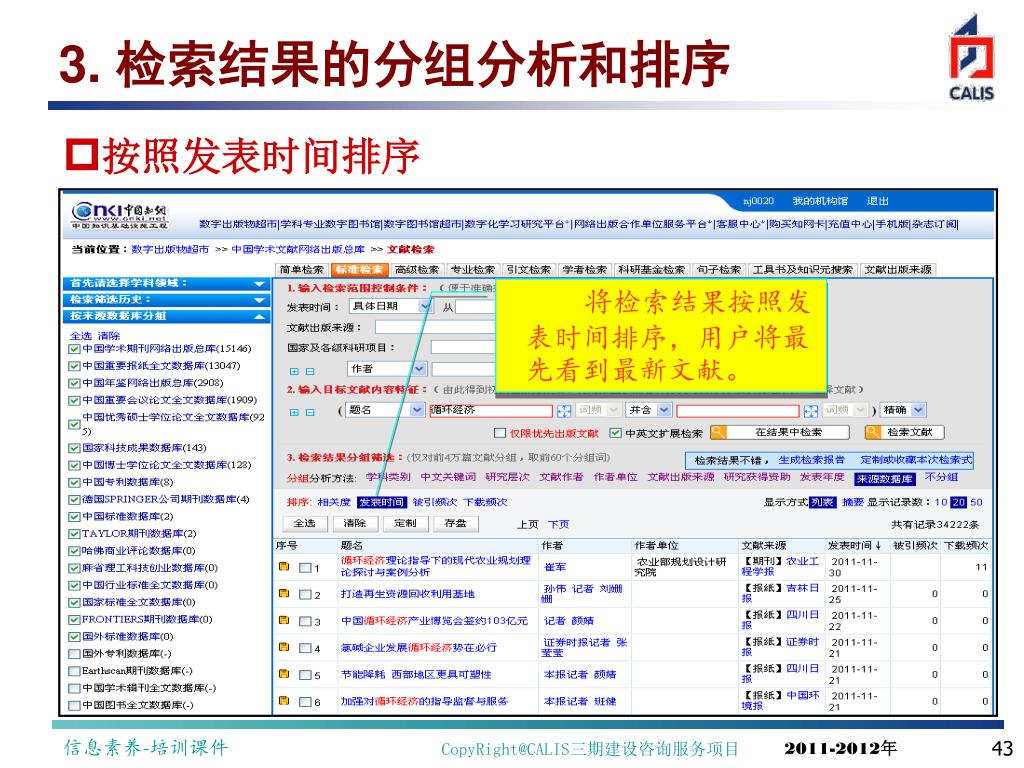Open the 精确 match dropdown

(x=918, y=410)
